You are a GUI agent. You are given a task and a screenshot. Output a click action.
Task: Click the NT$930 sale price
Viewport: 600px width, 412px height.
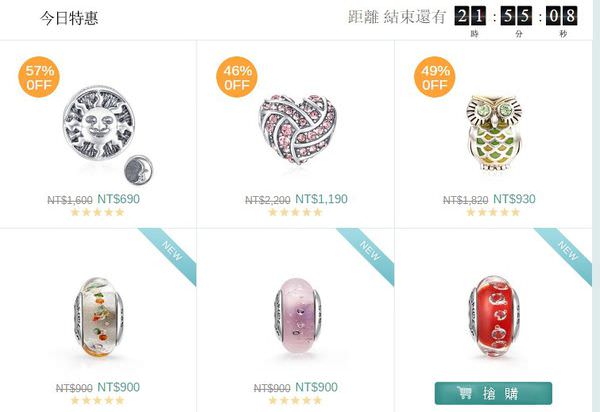tap(514, 199)
